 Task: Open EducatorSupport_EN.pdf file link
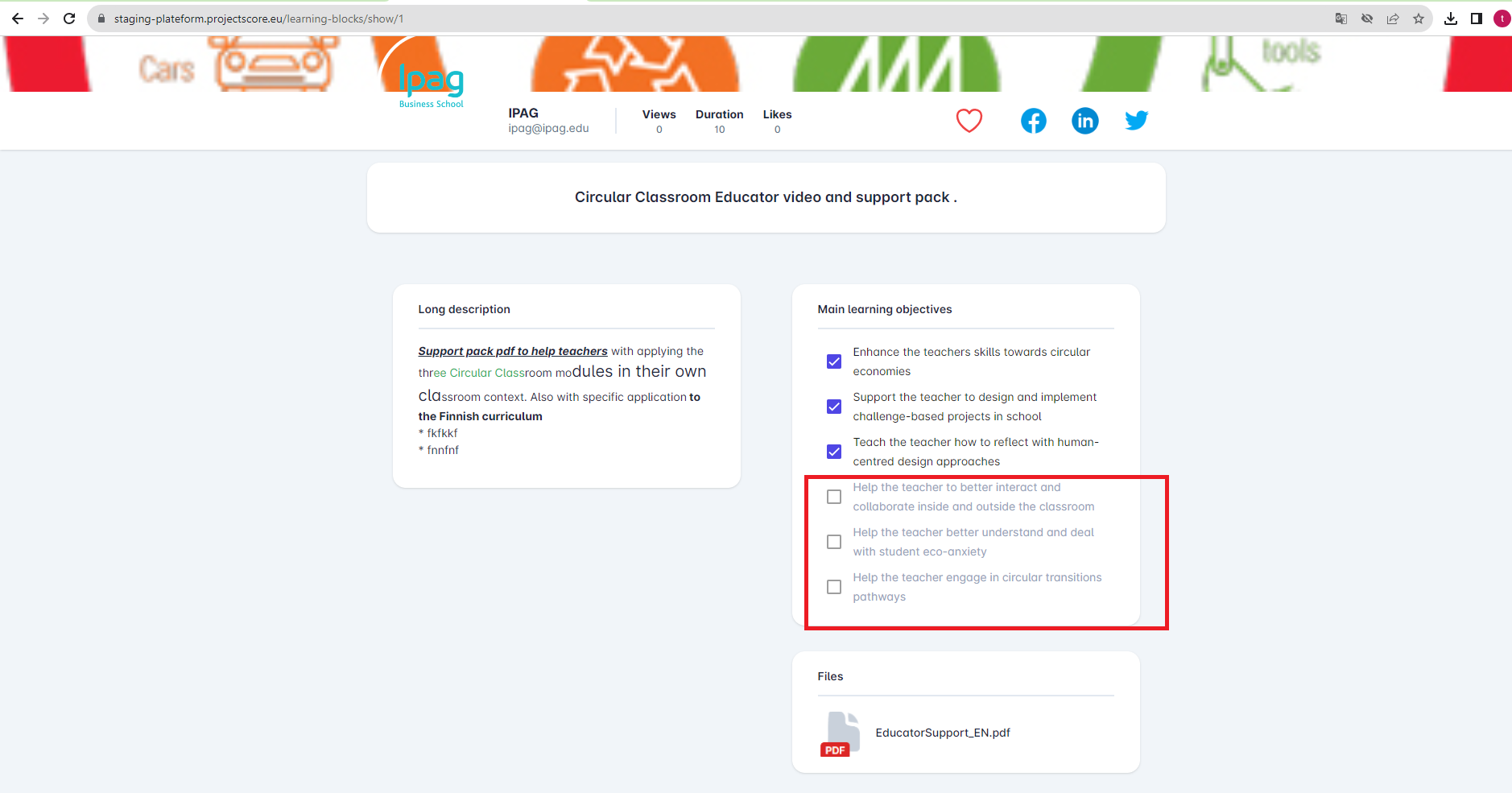[x=942, y=733]
